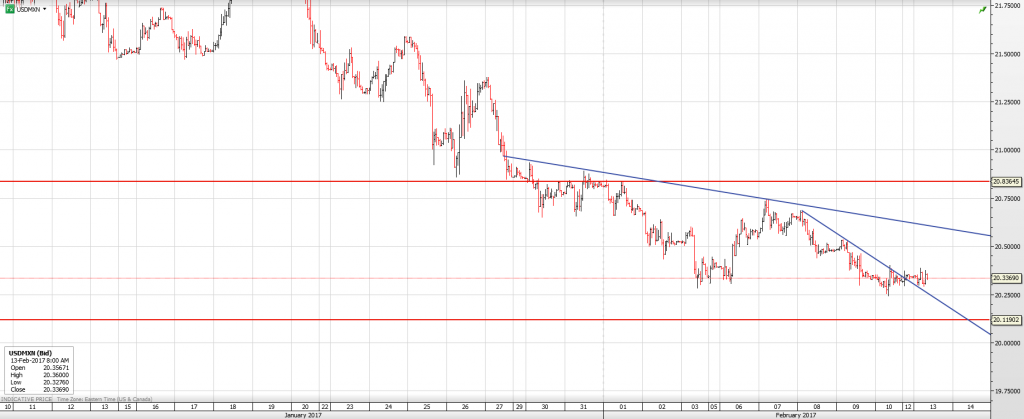1024x419 pixels.
Task: Click the 20.33690 current price tag
Action: pos(1006,278)
